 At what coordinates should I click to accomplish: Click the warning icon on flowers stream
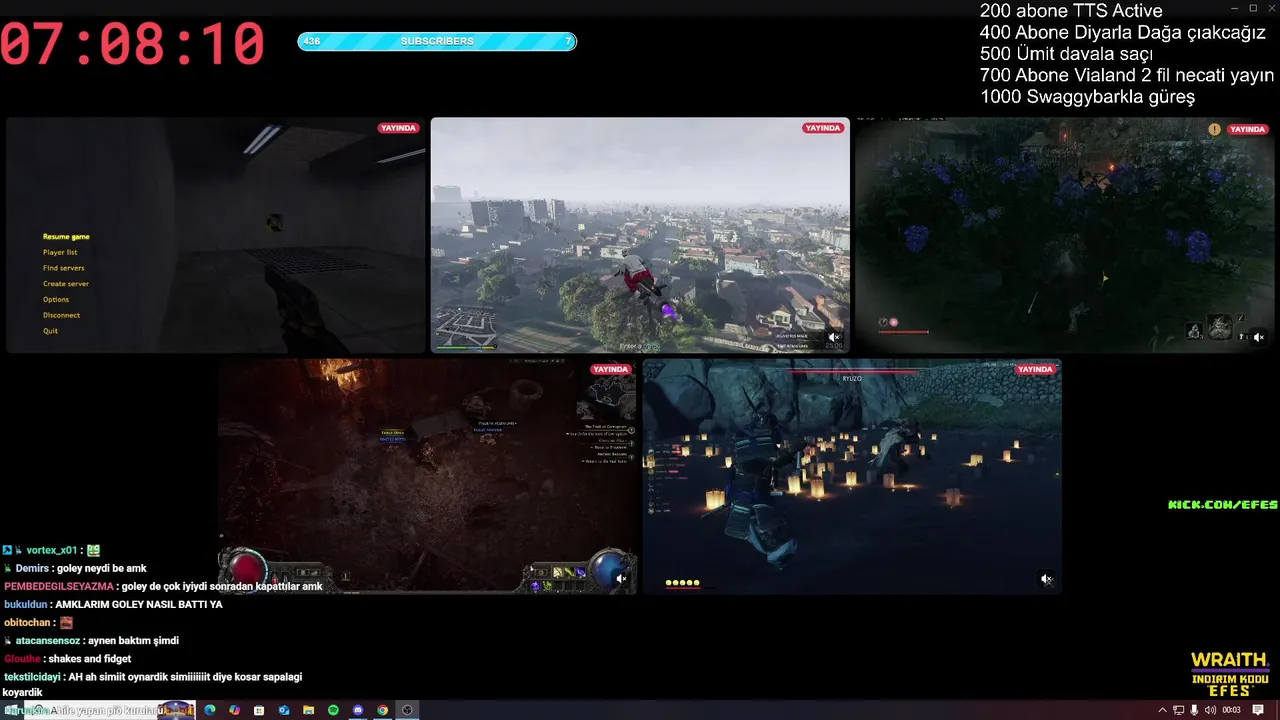click(1214, 129)
